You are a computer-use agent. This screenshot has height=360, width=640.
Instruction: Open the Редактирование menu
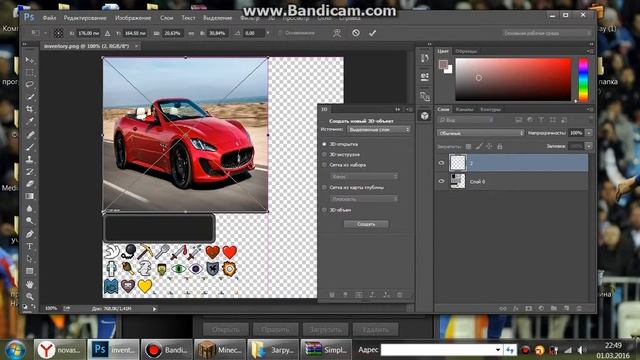click(x=85, y=18)
